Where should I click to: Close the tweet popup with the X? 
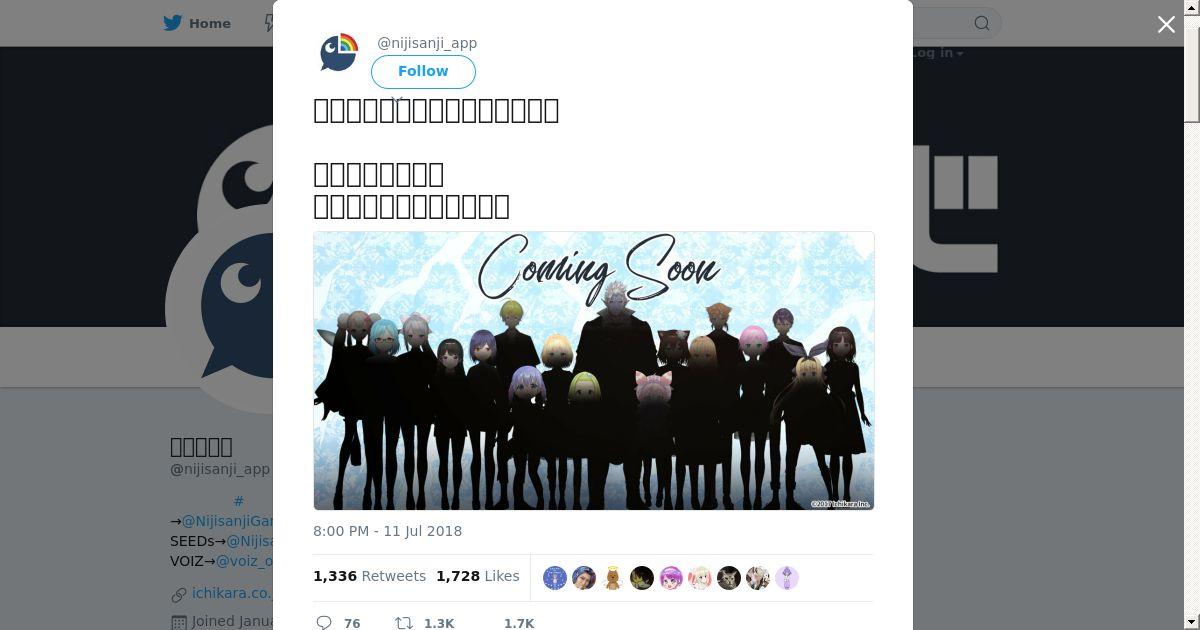tap(1166, 24)
